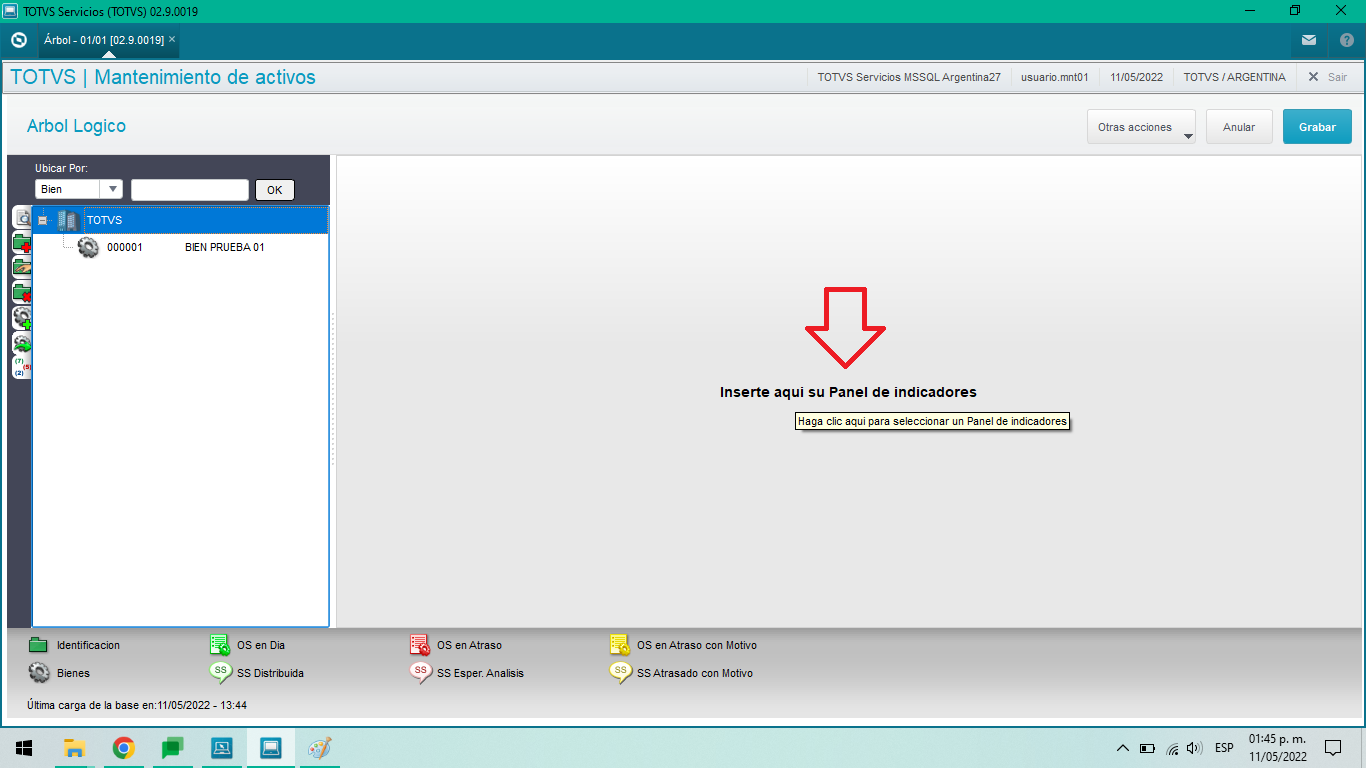Open the Windows notification center icon
The width and height of the screenshot is (1366, 768).
point(1332,748)
